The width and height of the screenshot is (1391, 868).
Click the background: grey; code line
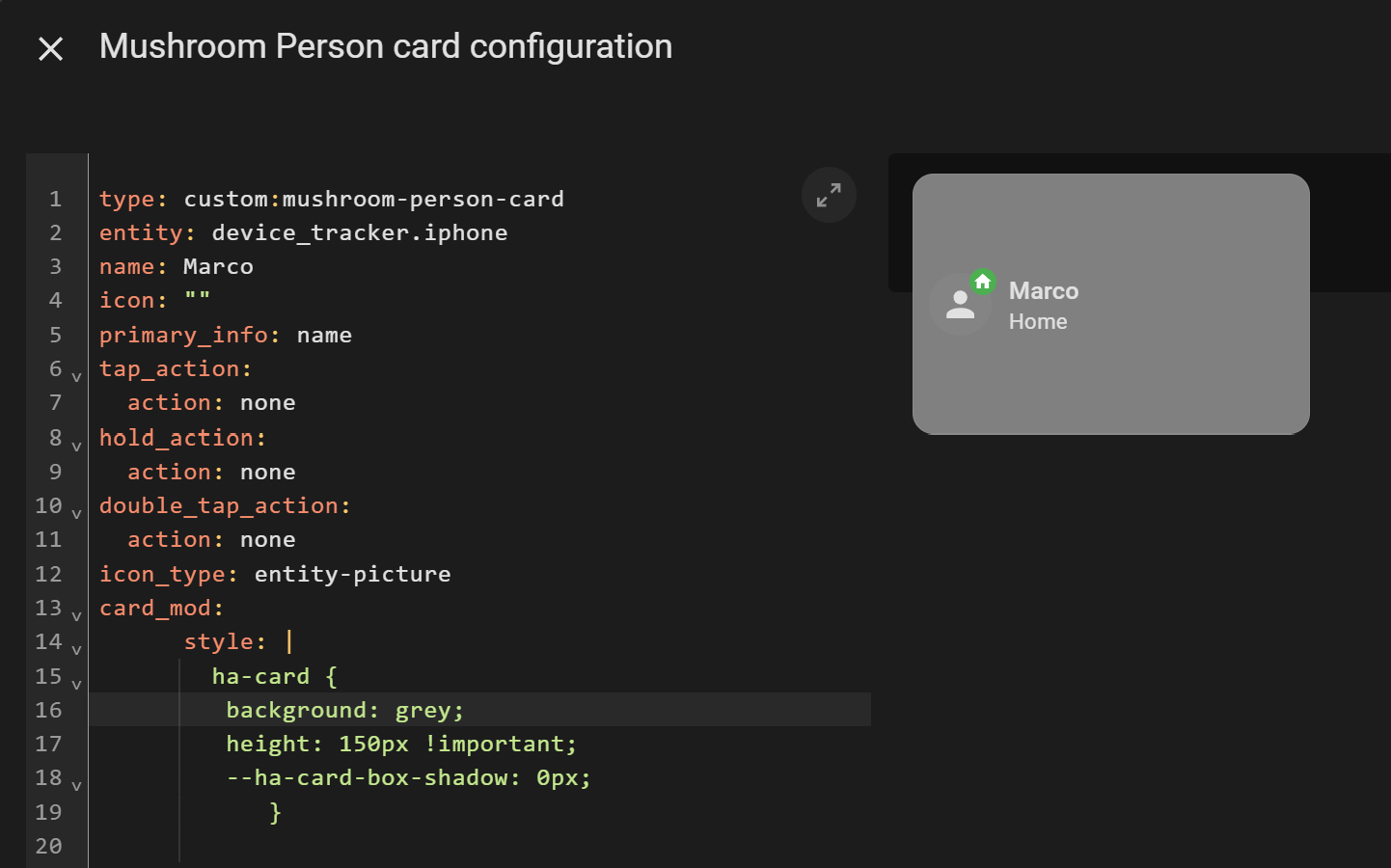[x=344, y=710]
